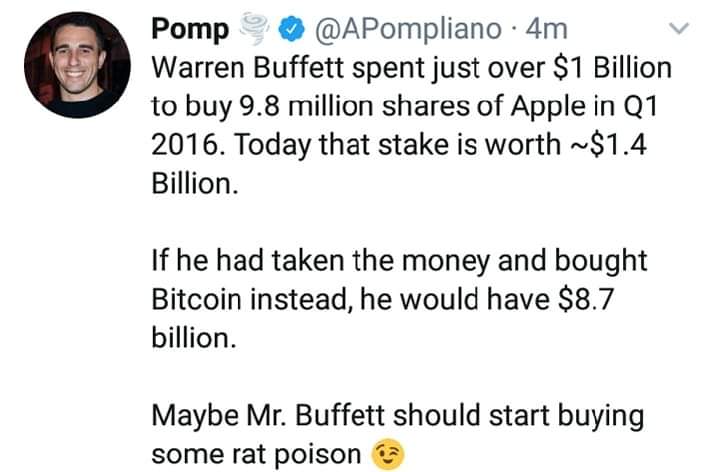Expand the tweet options chevron

tap(681, 30)
